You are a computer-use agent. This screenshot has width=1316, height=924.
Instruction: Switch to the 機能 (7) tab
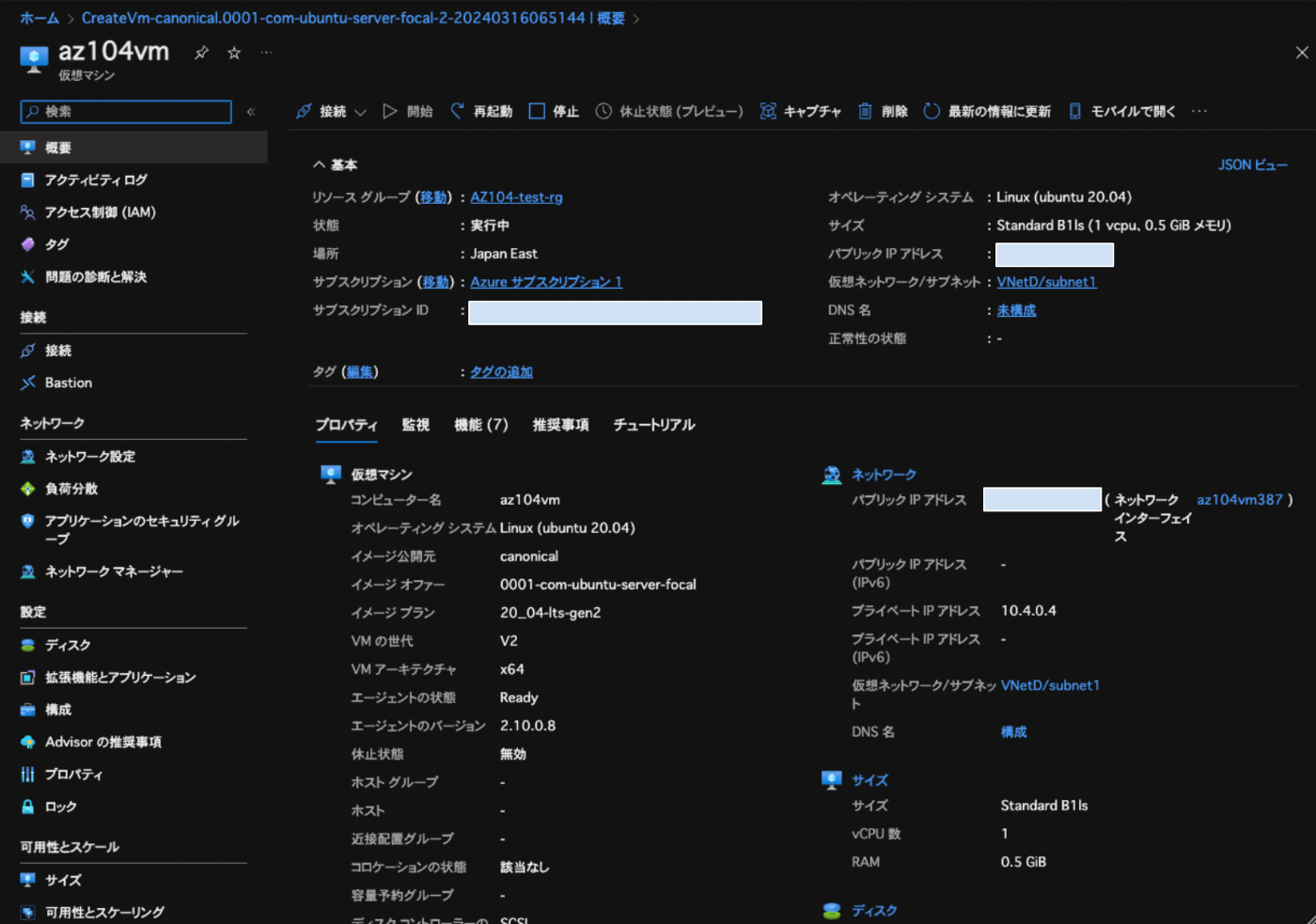[481, 425]
